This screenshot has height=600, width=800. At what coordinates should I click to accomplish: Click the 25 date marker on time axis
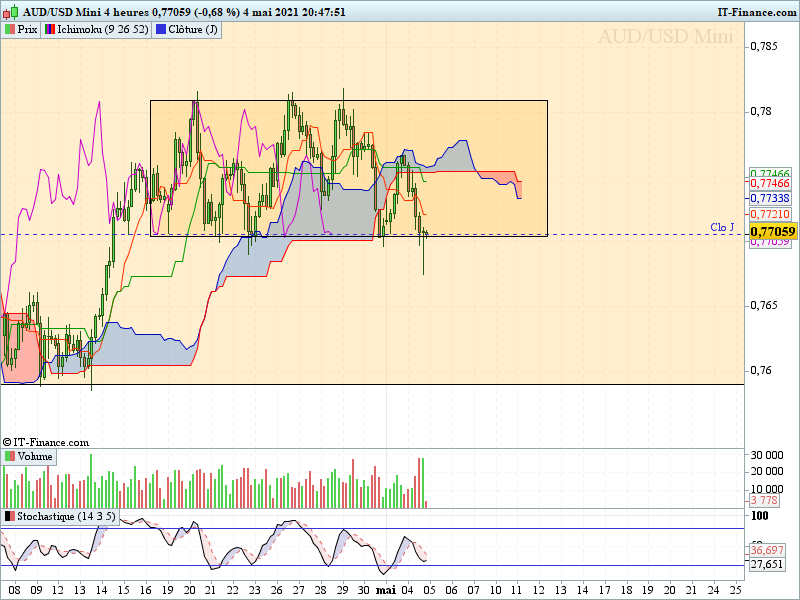(x=735, y=590)
